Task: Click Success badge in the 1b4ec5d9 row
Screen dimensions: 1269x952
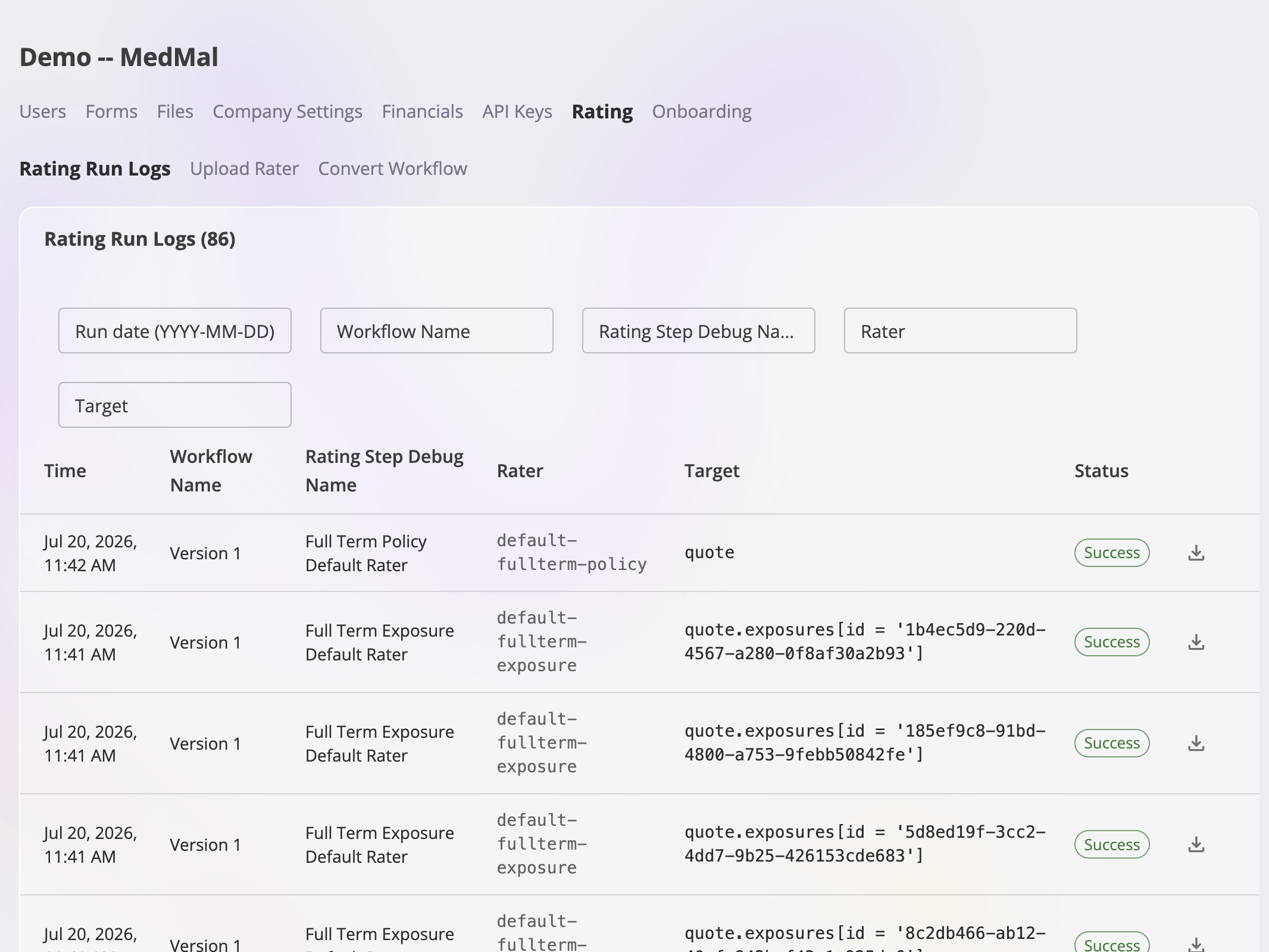Action: pos(1112,642)
